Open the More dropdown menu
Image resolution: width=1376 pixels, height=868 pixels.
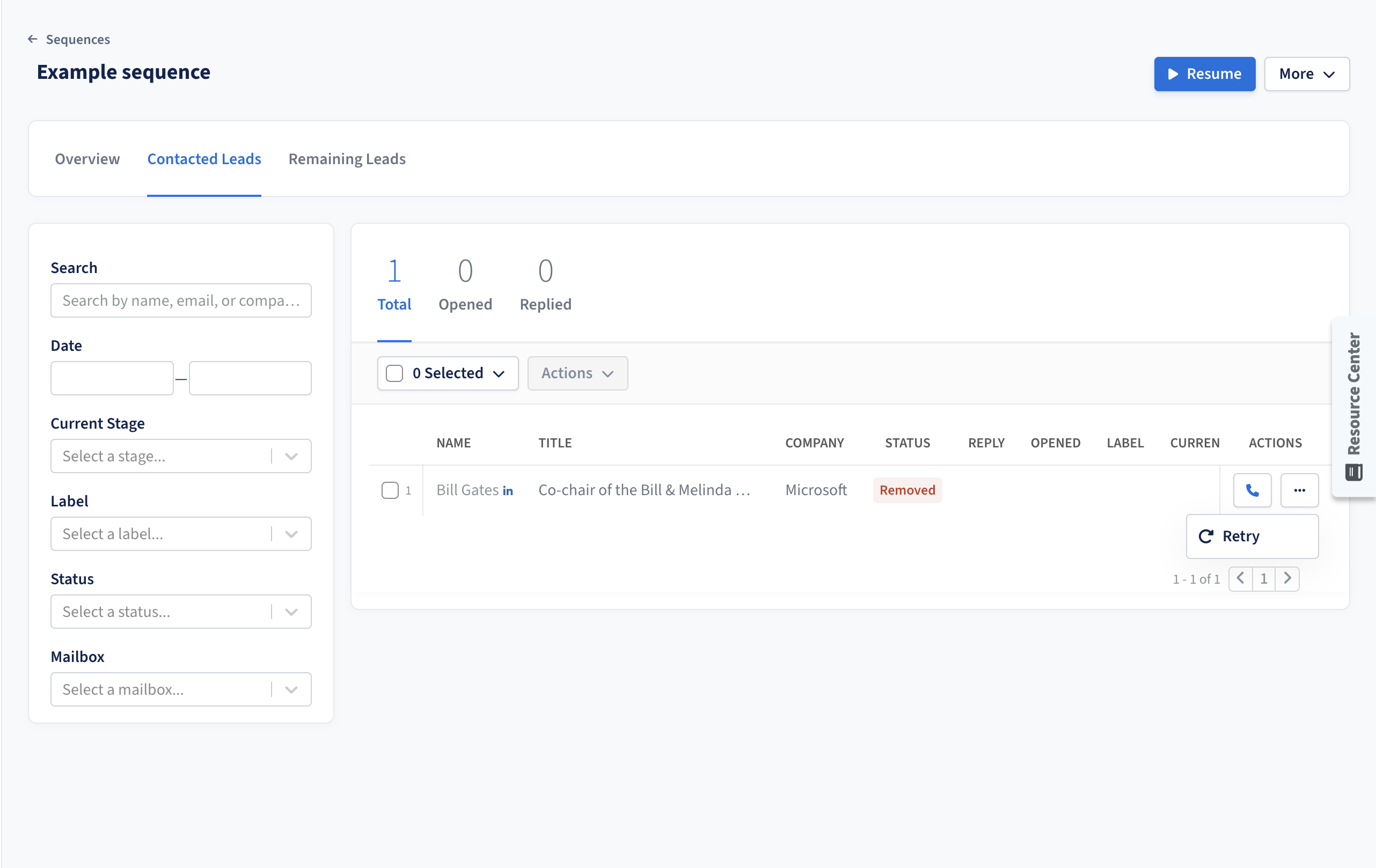point(1306,73)
